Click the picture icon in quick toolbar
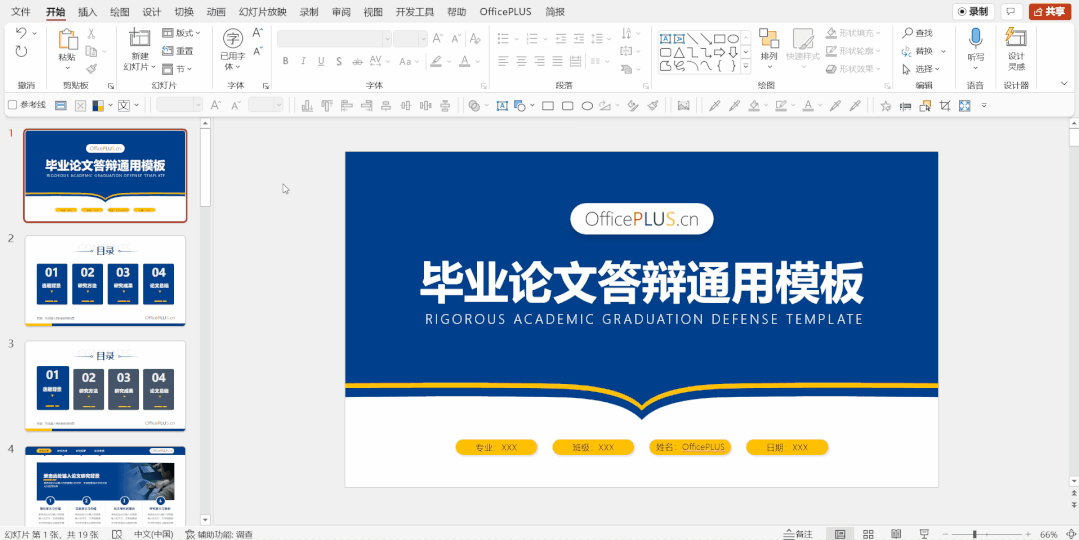The height and width of the screenshot is (540, 1079). click(683, 106)
